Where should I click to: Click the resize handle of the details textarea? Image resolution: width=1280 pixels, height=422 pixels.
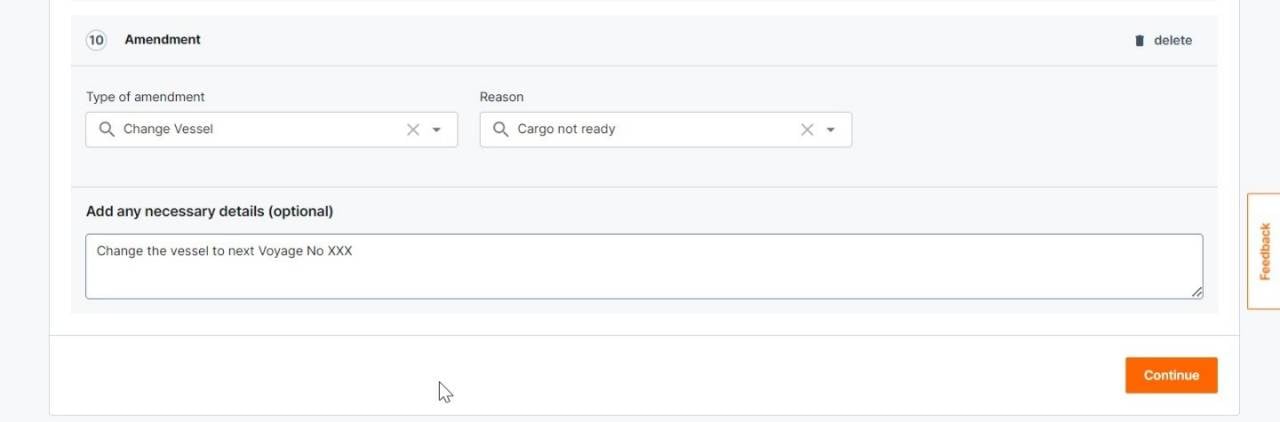pos(1197,292)
